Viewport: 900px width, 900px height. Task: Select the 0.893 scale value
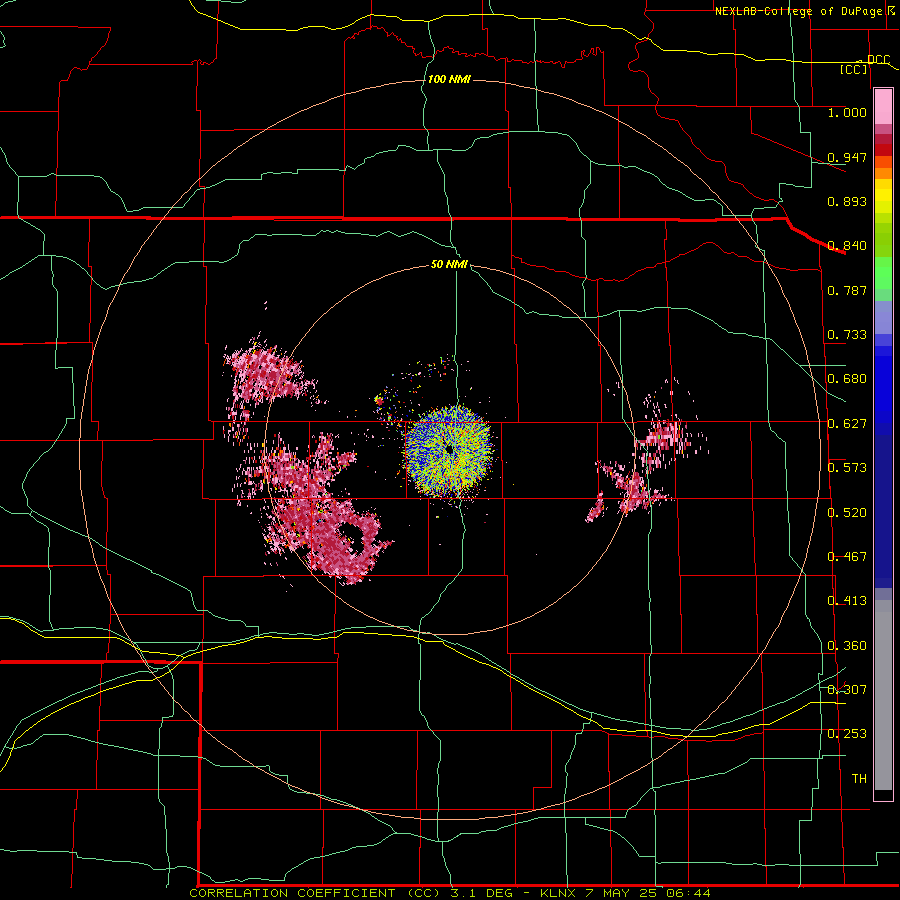pyautogui.click(x=847, y=201)
